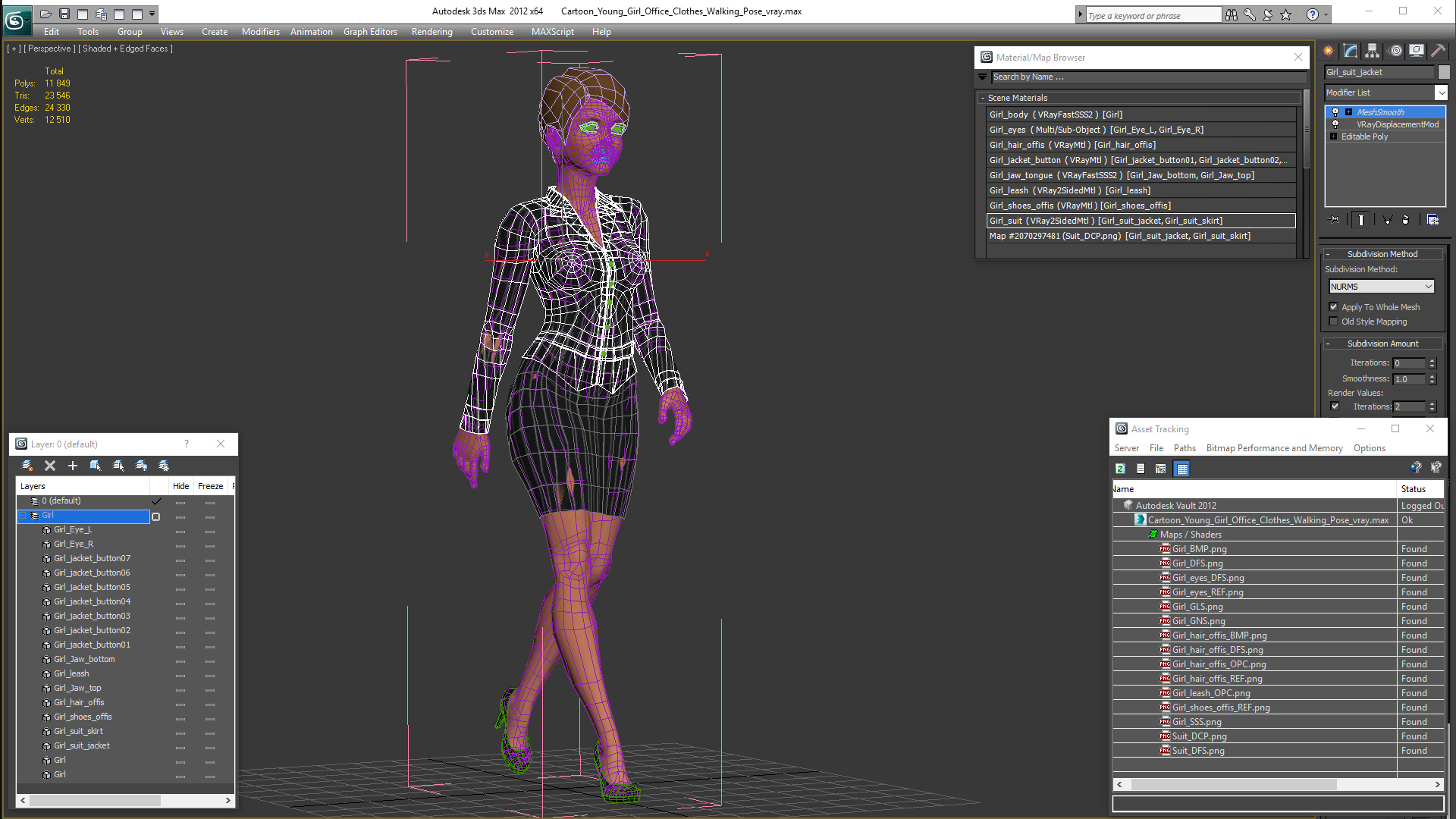Viewport: 1456px width, 819px height.
Task: Expand MeshSmooth sub-object tree
Action: (x=1349, y=112)
